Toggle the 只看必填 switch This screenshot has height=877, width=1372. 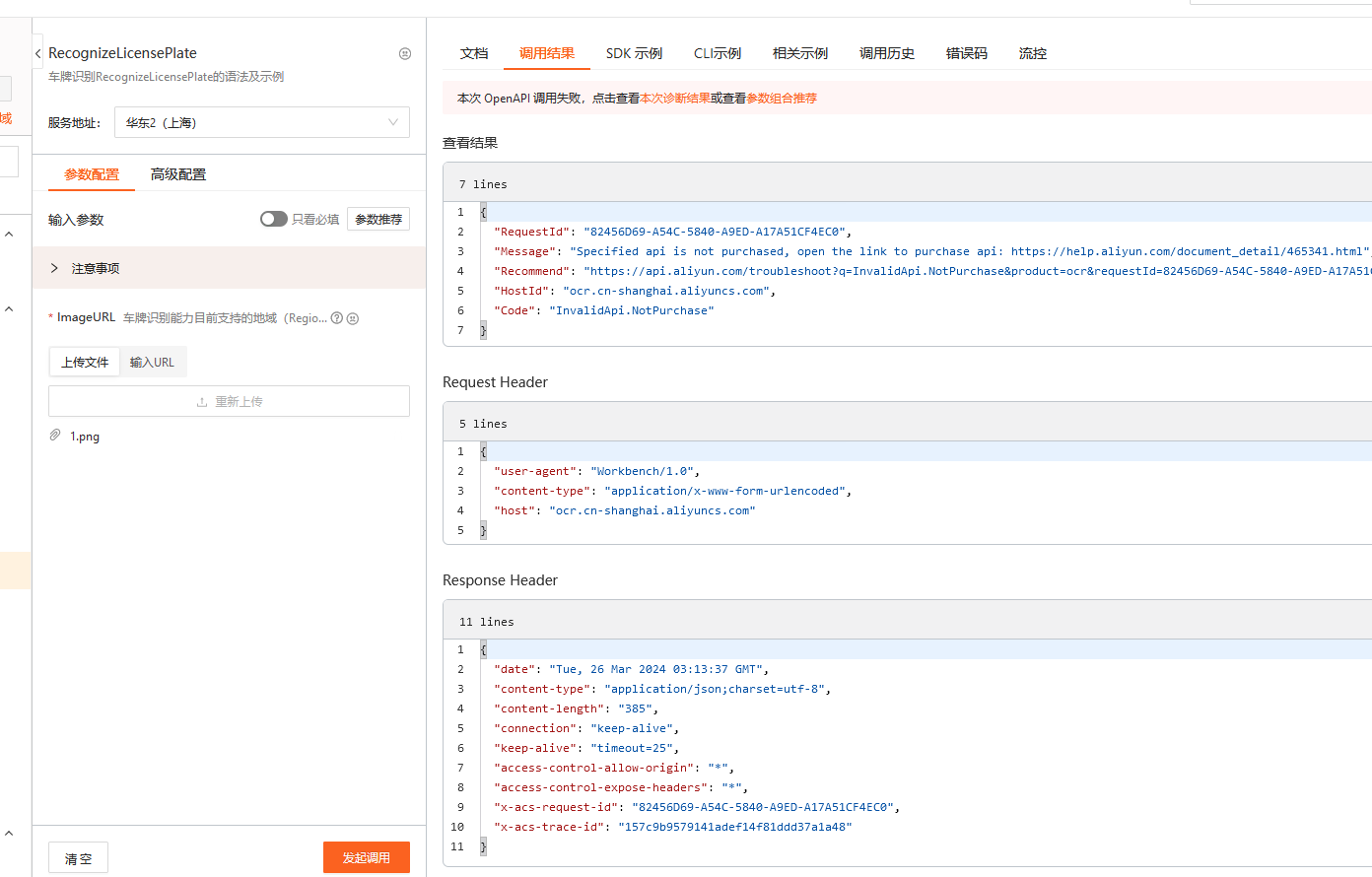(274, 219)
